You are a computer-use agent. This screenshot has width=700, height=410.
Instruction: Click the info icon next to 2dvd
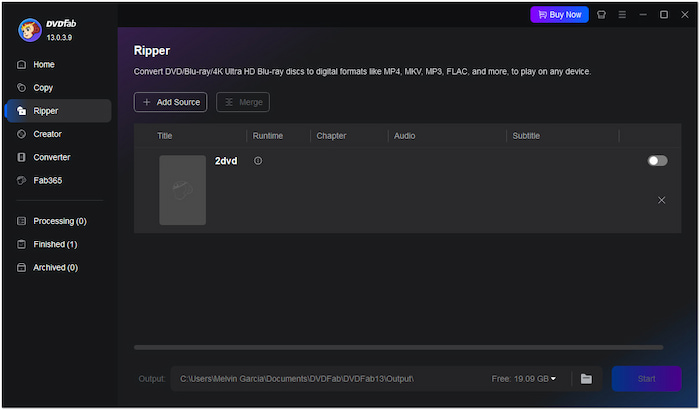[258, 161]
